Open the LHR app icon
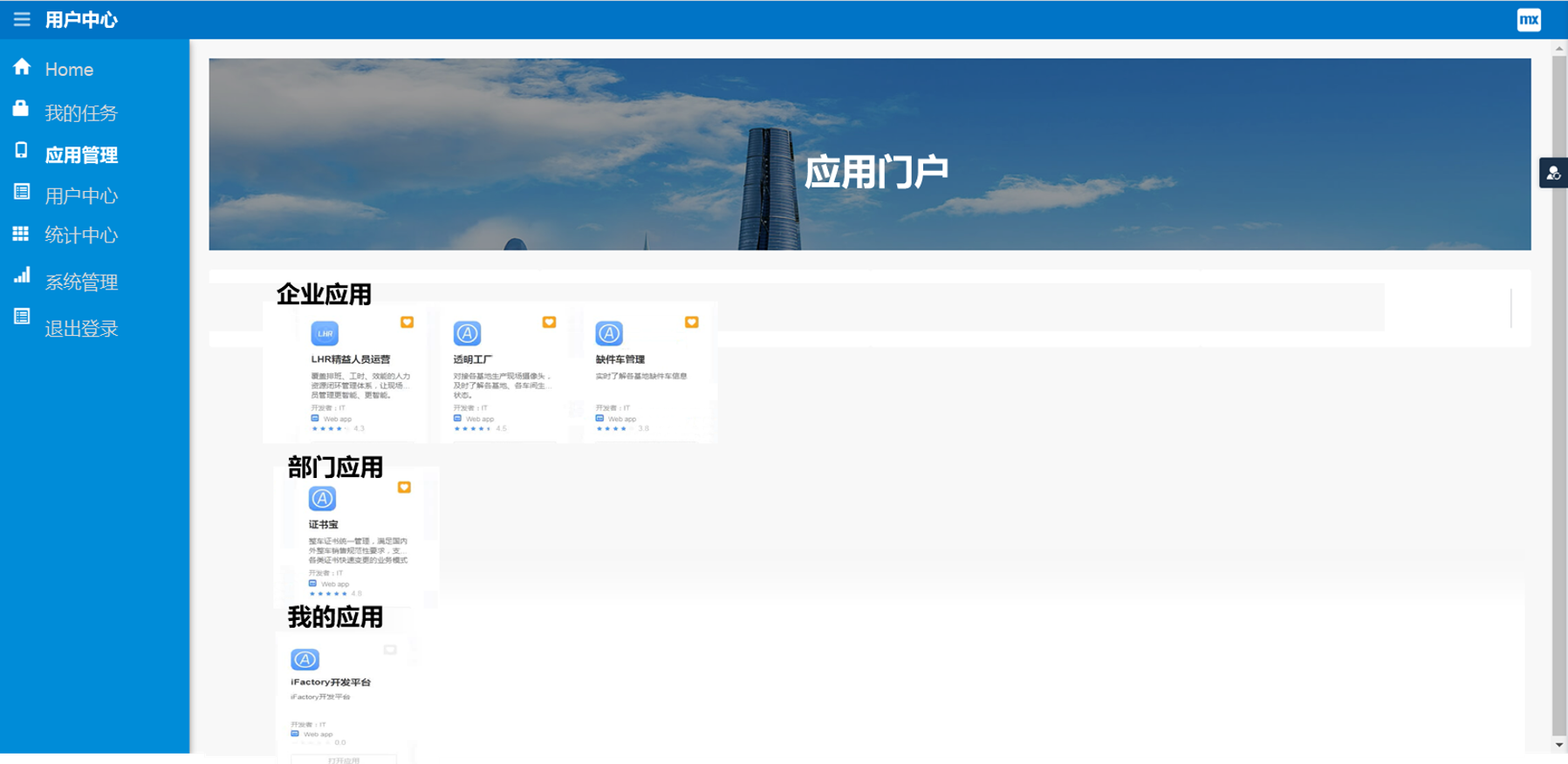 pyautogui.click(x=325, y=333)
